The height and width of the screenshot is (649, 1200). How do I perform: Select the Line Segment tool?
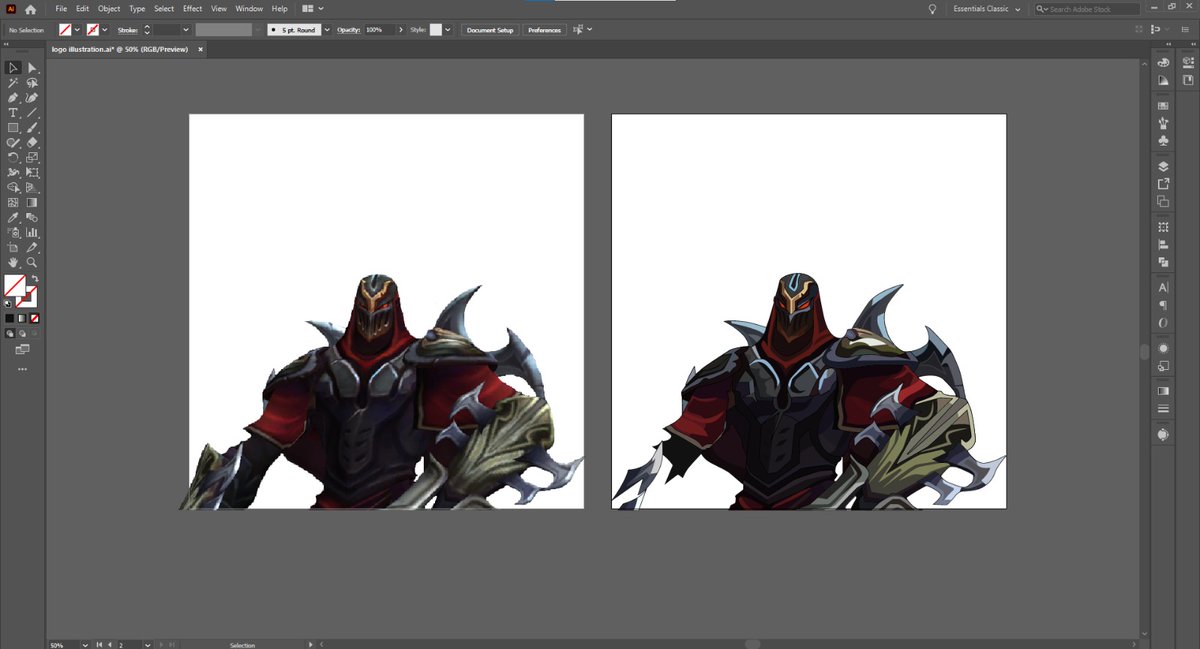click(x=32, y=113)
